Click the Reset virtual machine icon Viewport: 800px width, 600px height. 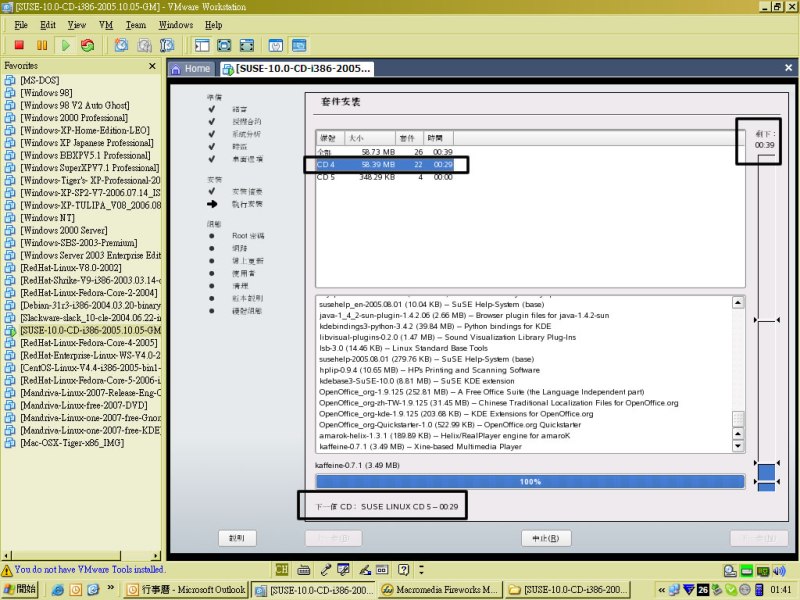[x=88, y=45]
